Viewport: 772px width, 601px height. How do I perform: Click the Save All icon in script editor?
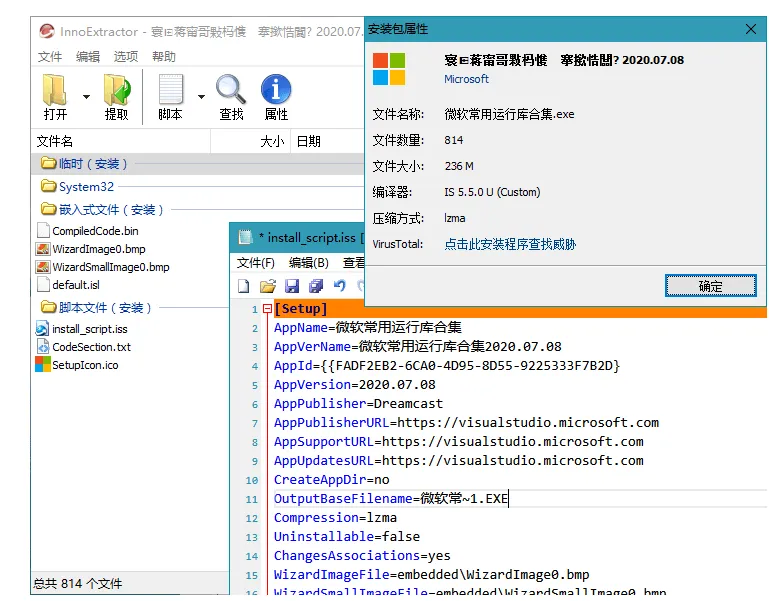pos(316,286)
